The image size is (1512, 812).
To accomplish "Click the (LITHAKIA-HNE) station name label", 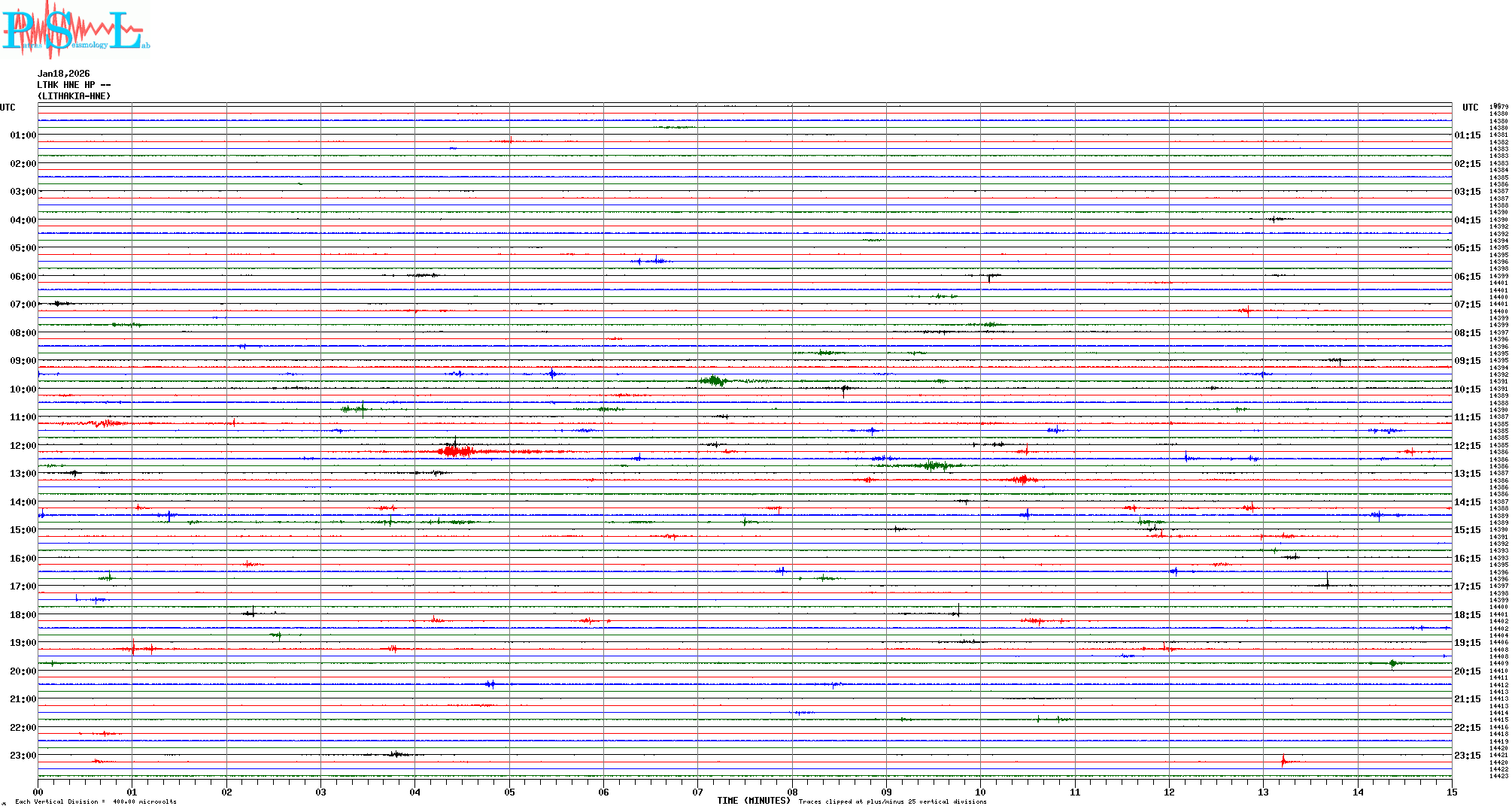I will (x=74, y=96).
